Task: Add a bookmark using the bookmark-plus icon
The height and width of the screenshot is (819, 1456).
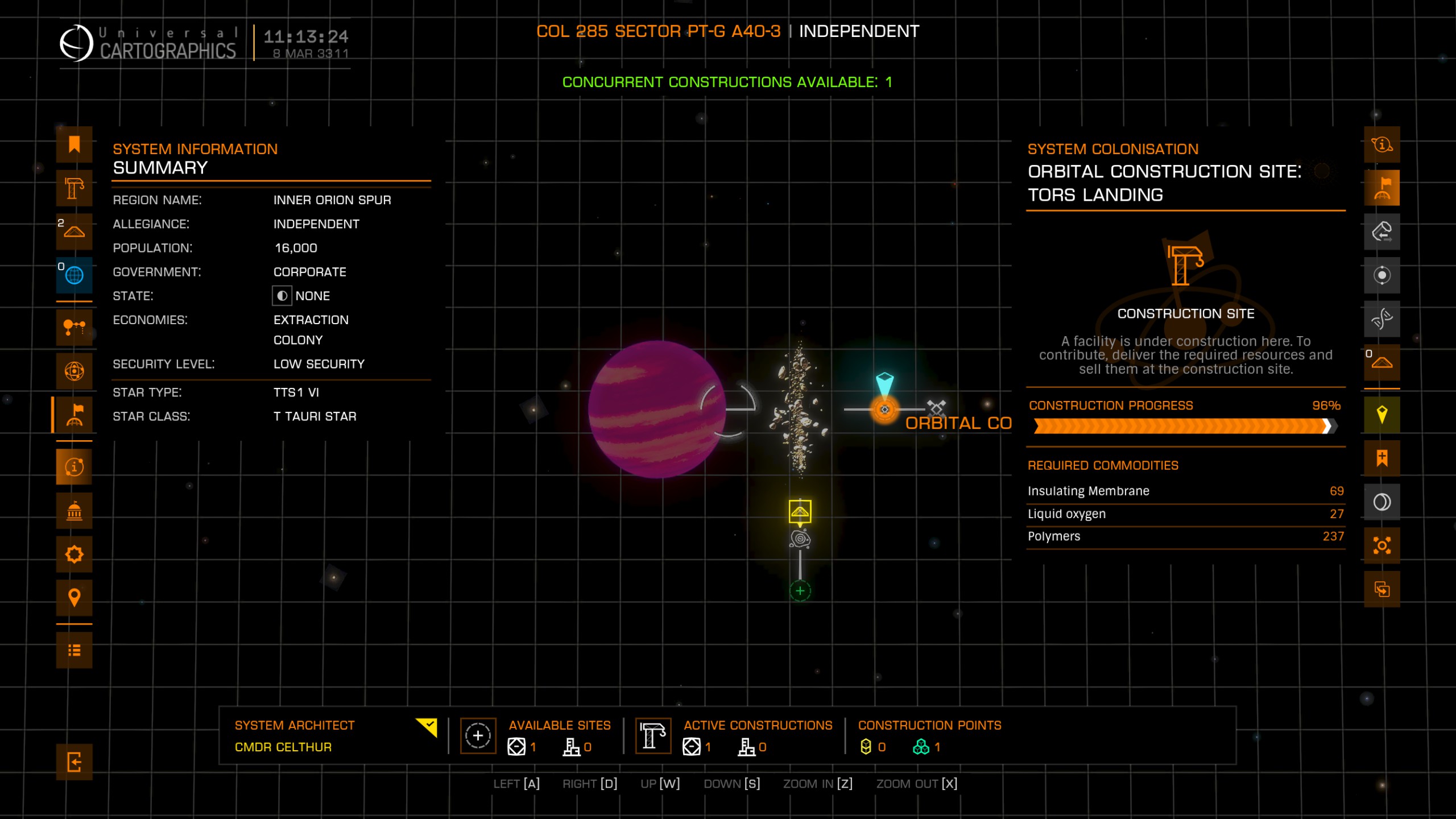Action: click(1382, 458)
